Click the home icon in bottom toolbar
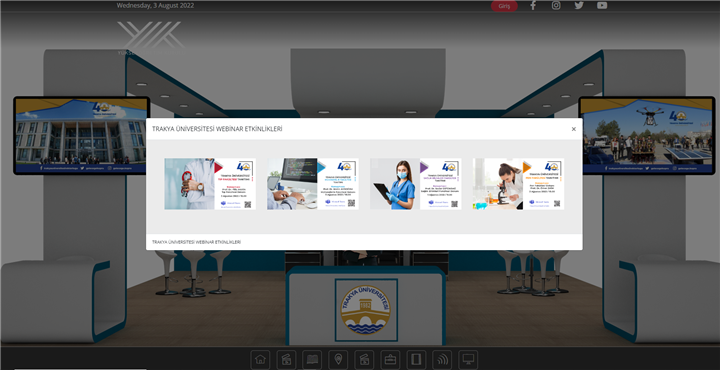 point(260,359)
